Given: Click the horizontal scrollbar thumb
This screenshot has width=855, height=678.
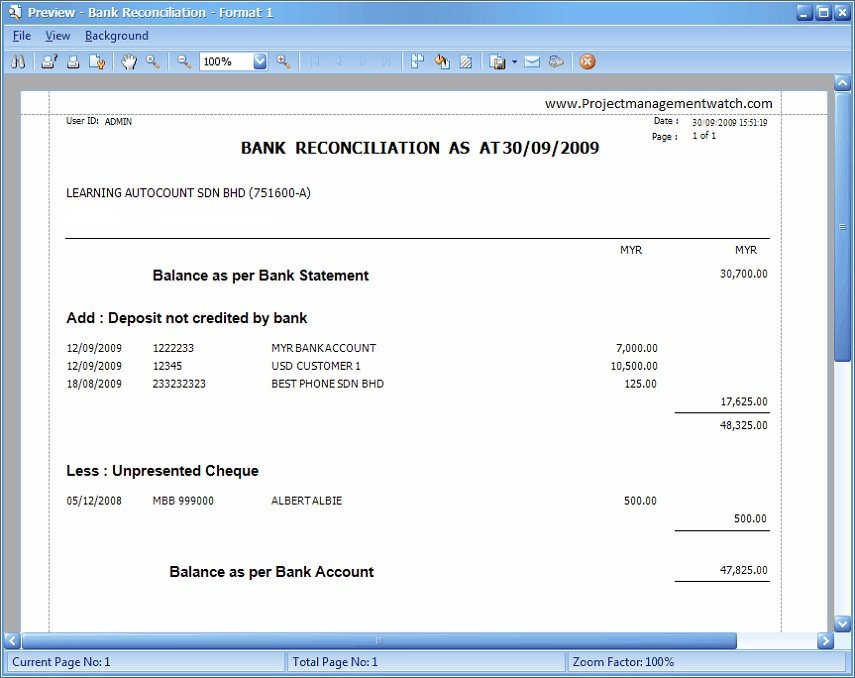Looking at the screenshot, I should click(380, 640).
